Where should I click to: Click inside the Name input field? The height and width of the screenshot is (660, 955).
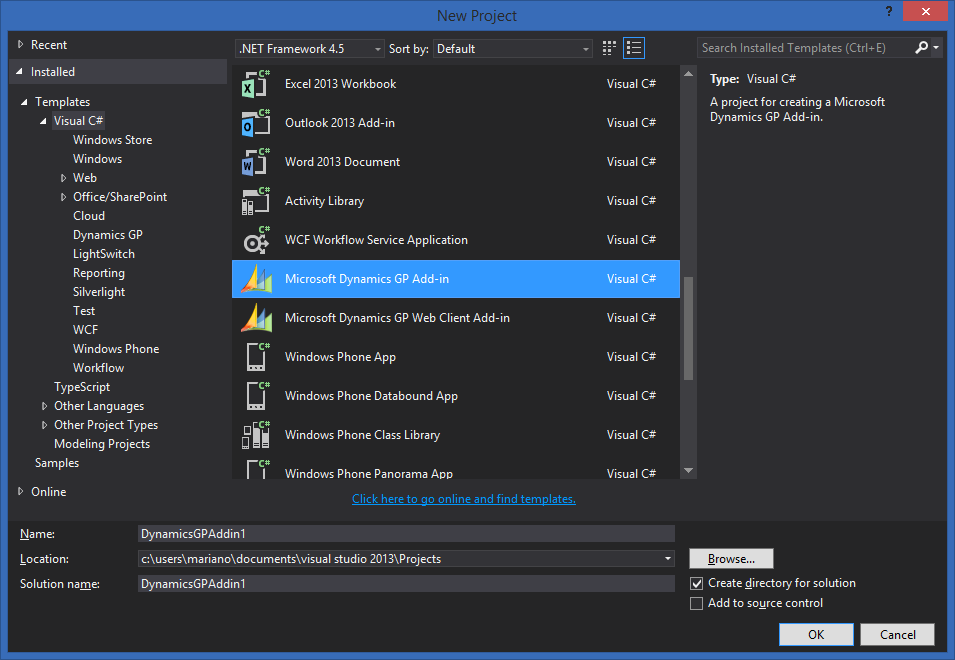[x=400, y=533]
